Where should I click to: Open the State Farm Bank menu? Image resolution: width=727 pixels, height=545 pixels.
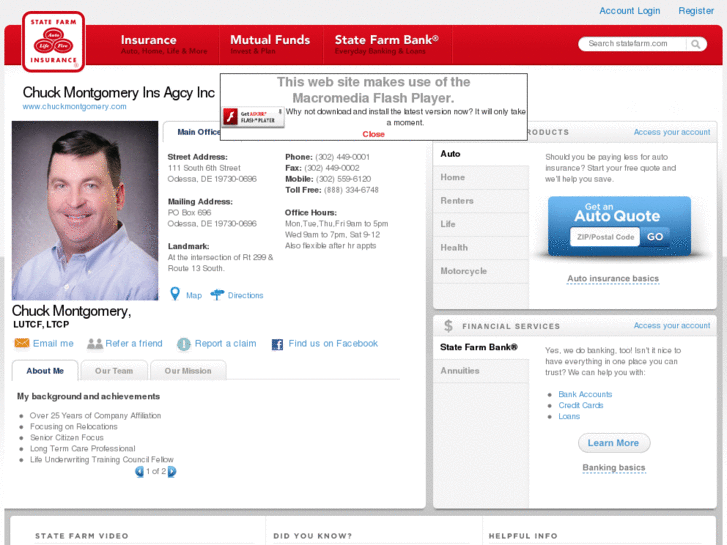click(387, 45)
